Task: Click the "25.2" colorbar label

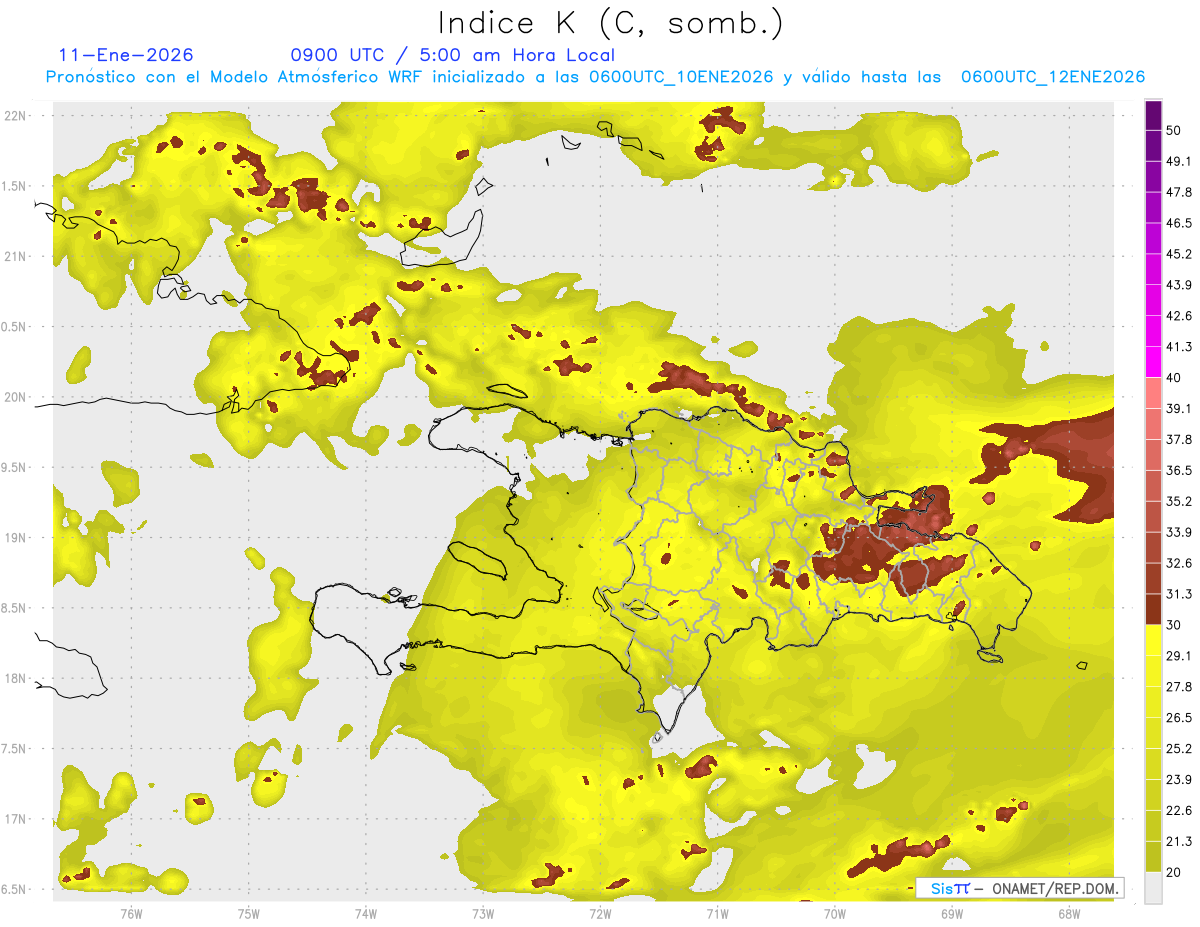Action: click(1179, 749)
